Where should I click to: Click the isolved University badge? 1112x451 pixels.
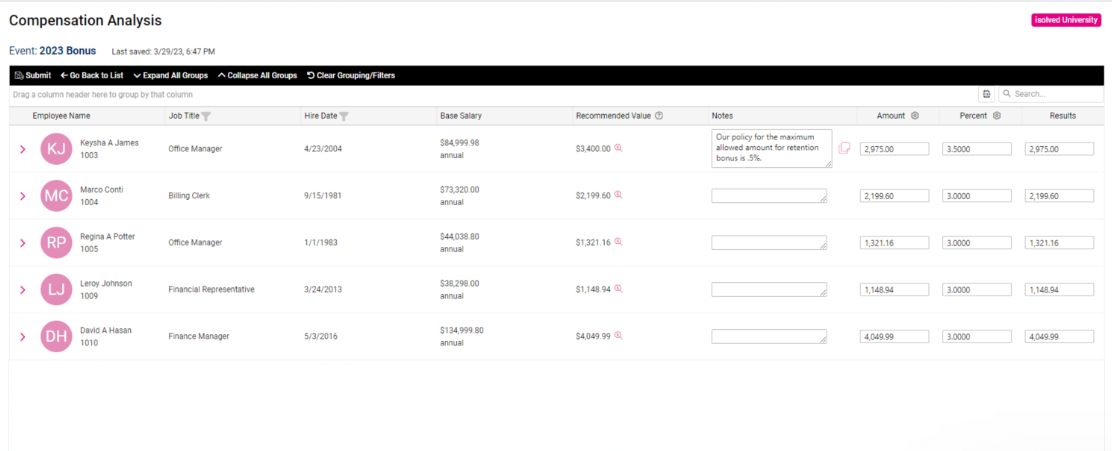click(1067, 20)
